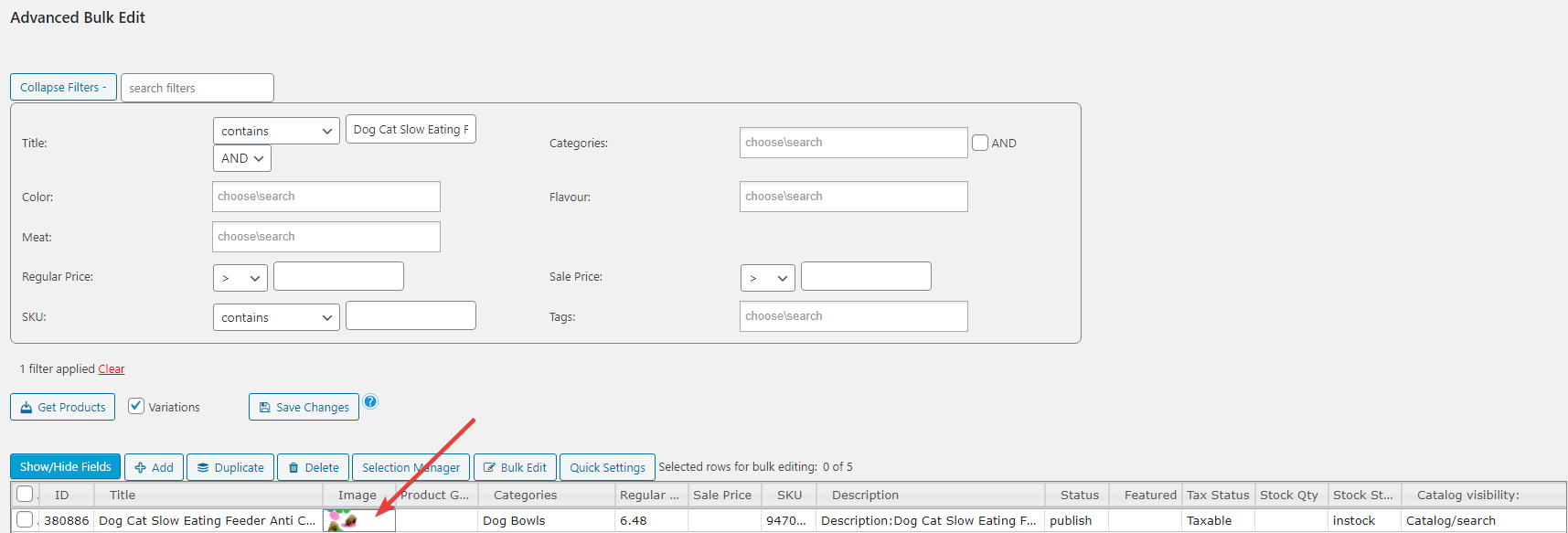Click the SKU filter text input
Screen dimensions: 1568x533
pos(411,315)
